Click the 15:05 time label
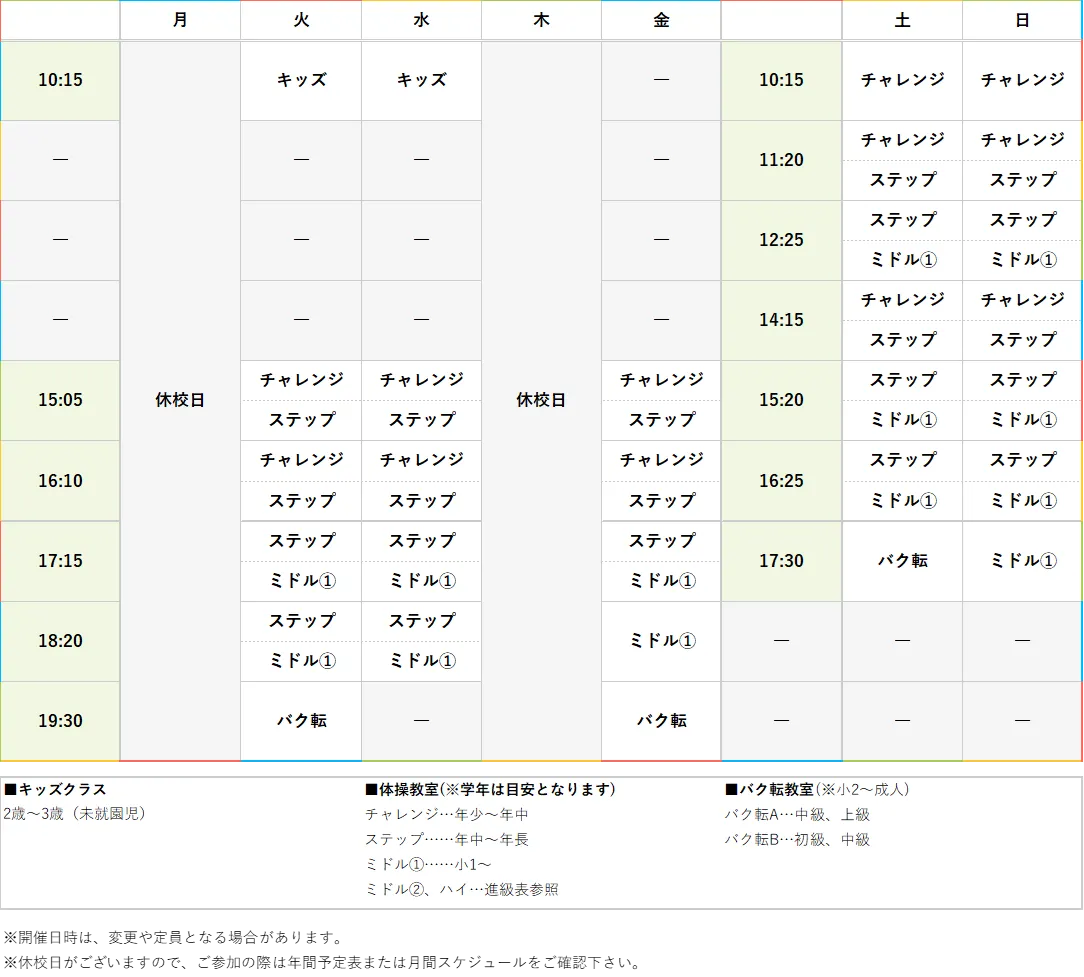 click(x=59, y=400)
